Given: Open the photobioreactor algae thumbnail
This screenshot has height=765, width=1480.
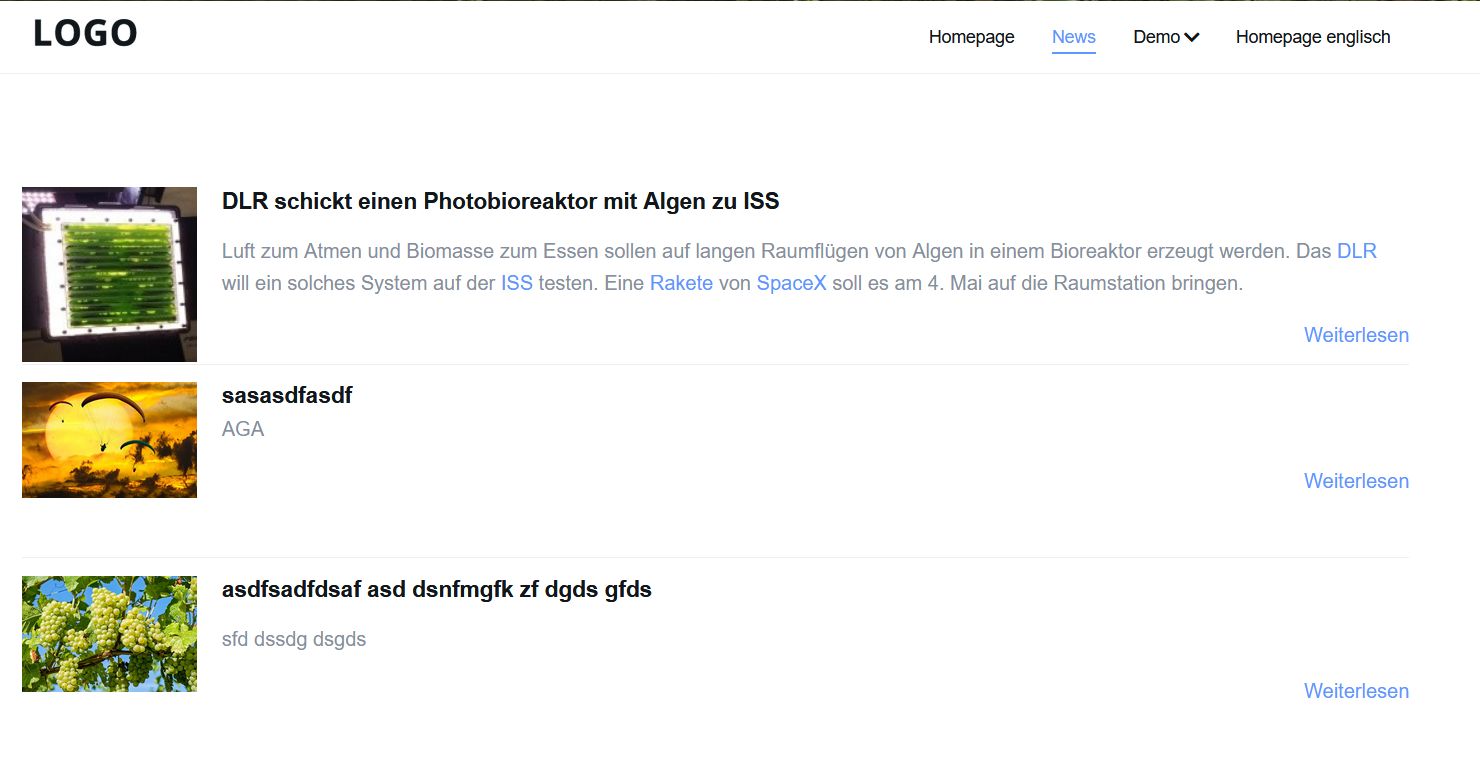Looking at the screenshot, I should point(109,274).
